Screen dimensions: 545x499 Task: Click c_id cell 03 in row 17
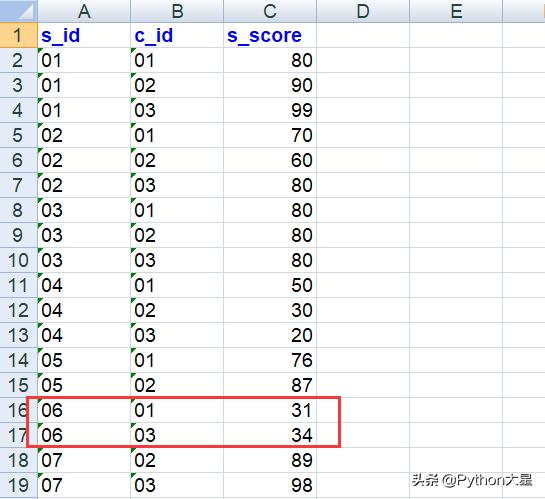[x=177, y=435]
